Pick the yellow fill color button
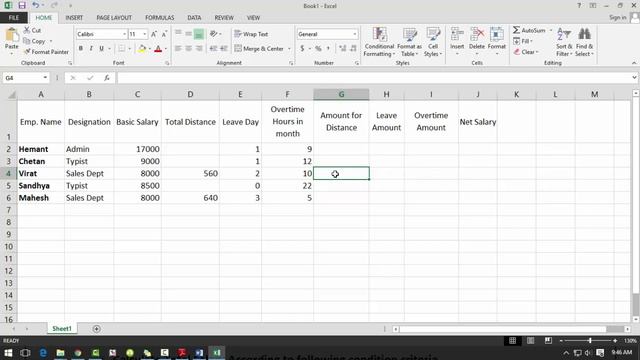The height and width of the screenshot is (360, 640). click(142, 49)
